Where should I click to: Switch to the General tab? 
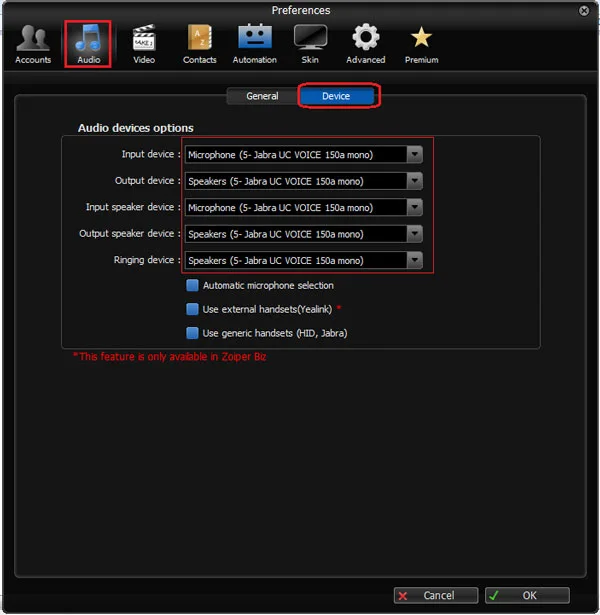coord(262,96)
